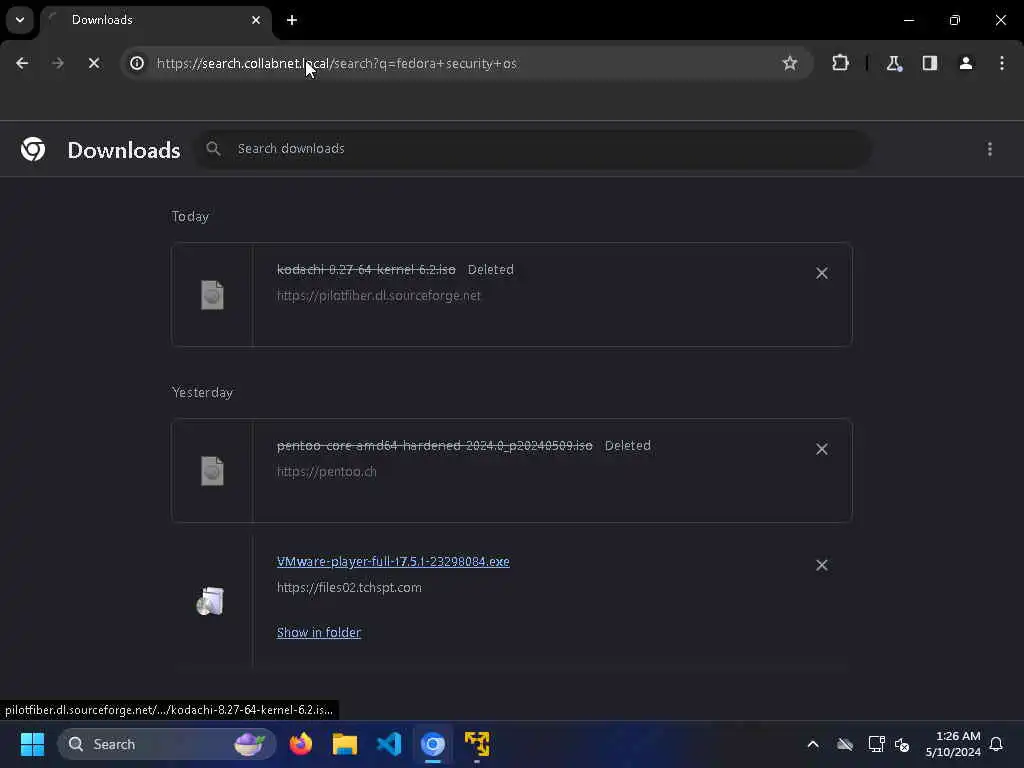Open the profile avatar icon
This screenshot has height=768, width=1024.
(966, 63)
